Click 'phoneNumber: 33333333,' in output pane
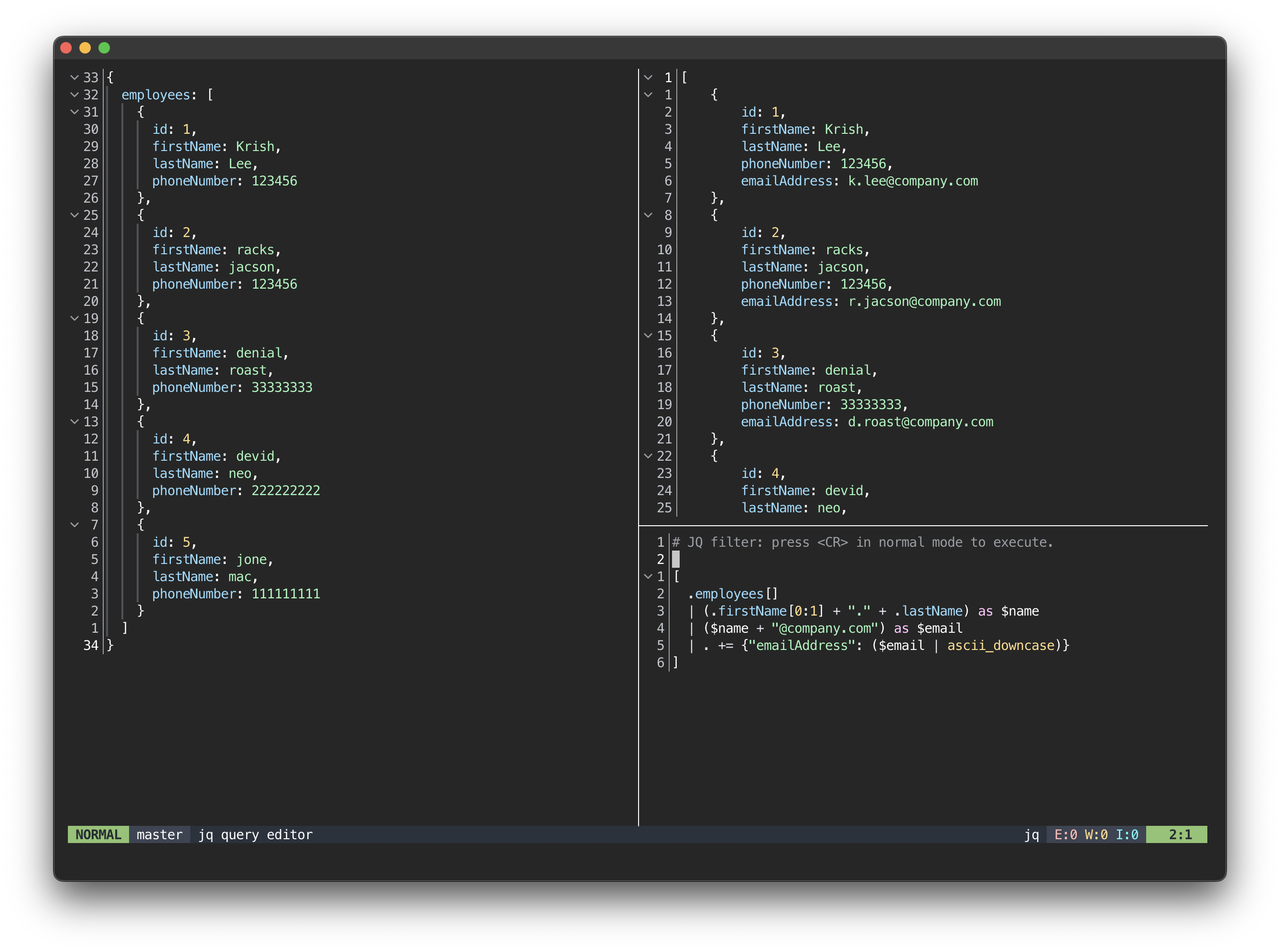 (824, 404)
